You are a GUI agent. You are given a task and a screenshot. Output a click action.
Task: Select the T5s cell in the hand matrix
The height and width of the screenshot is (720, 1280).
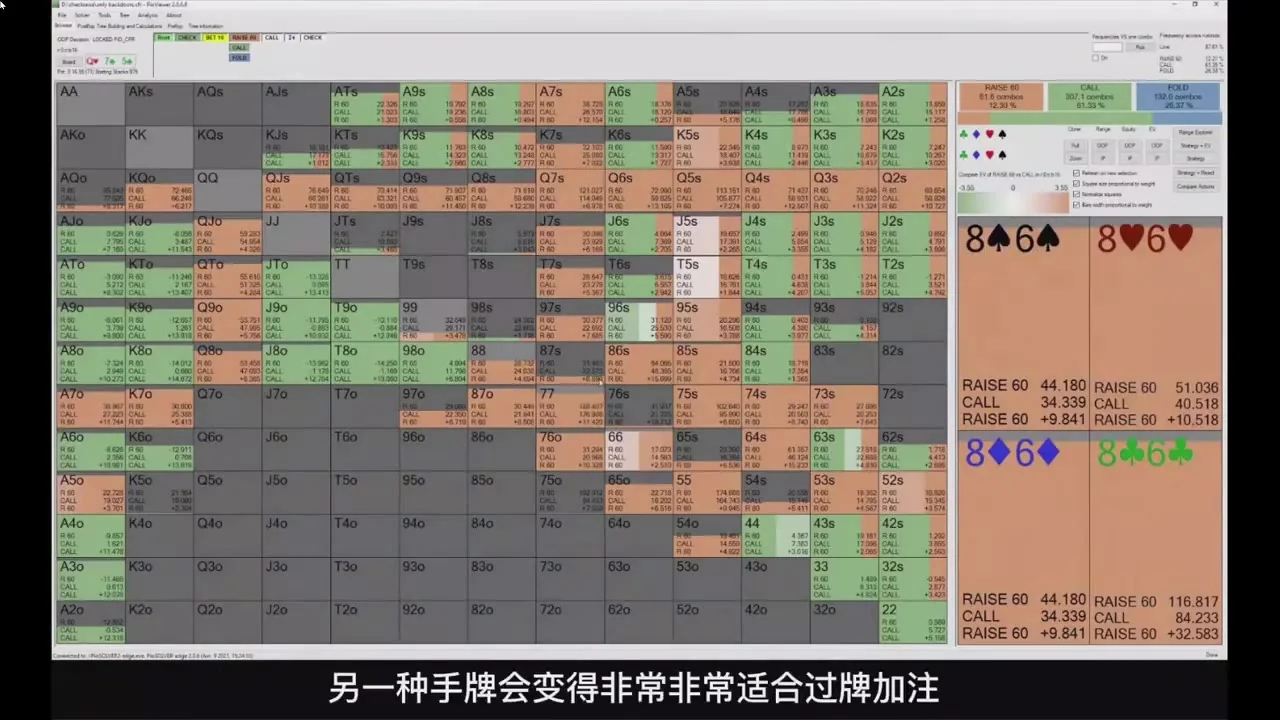(706, 277)
